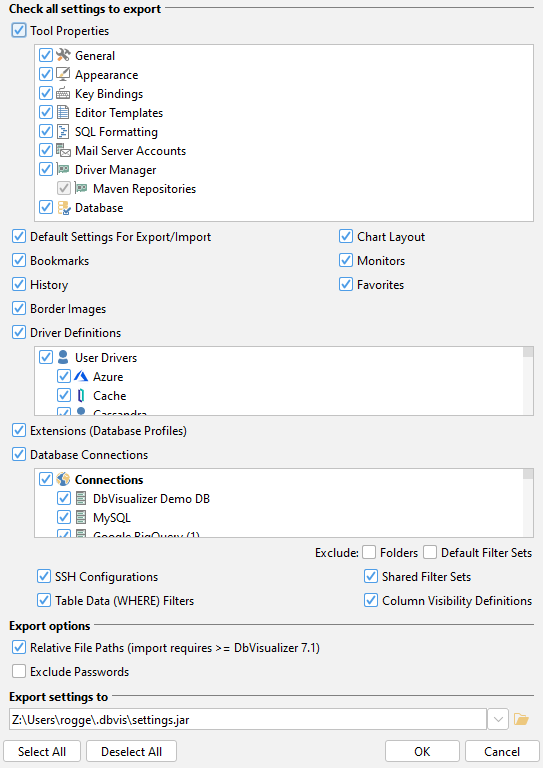
Task: Click the Database tree icon
Action: click(64, 208)
